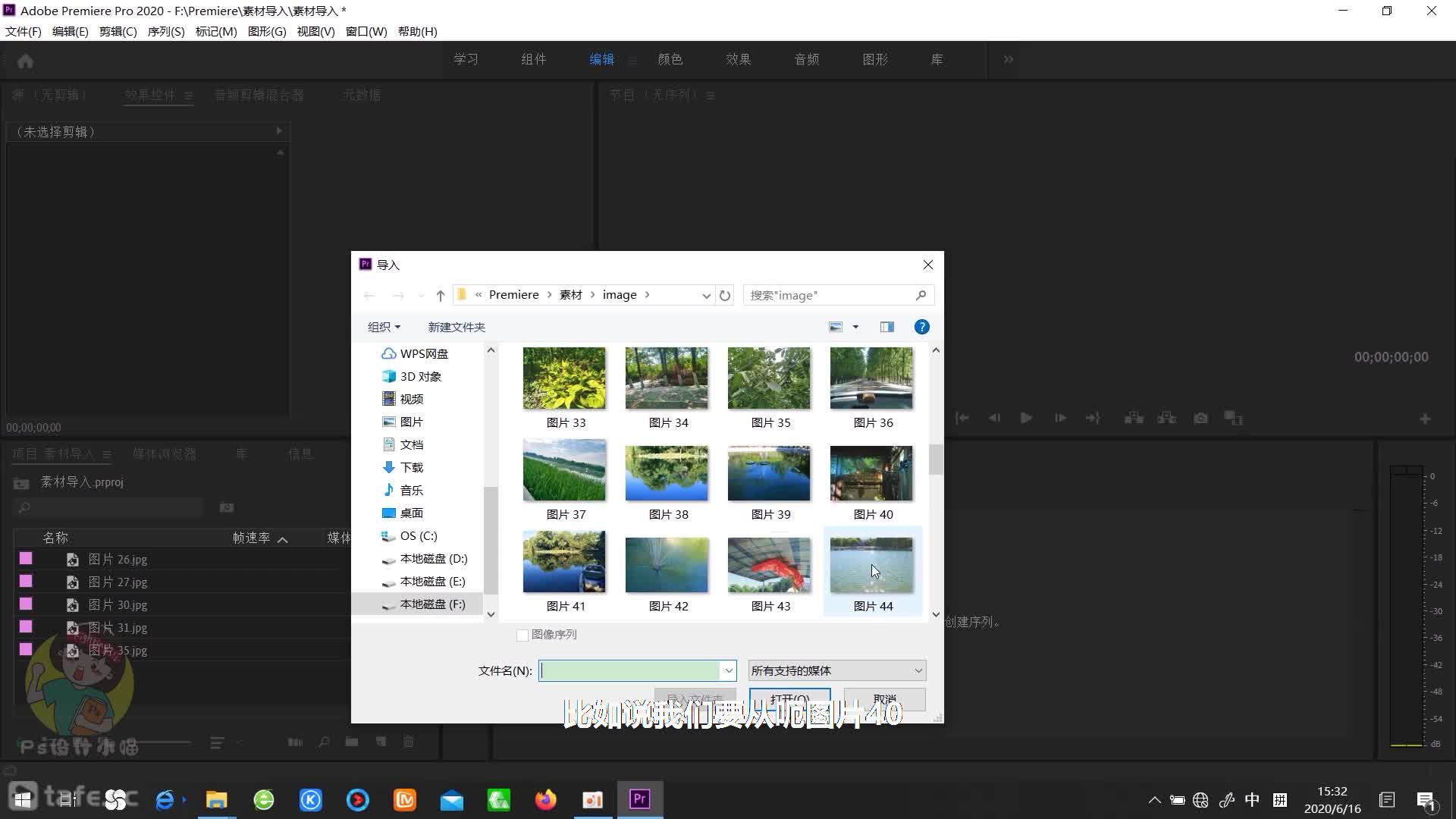Toggle the 图像序列 checkbox
The width and height of the screenshot is (1456, 819).
pyautogui.click(x=522, y=635)
